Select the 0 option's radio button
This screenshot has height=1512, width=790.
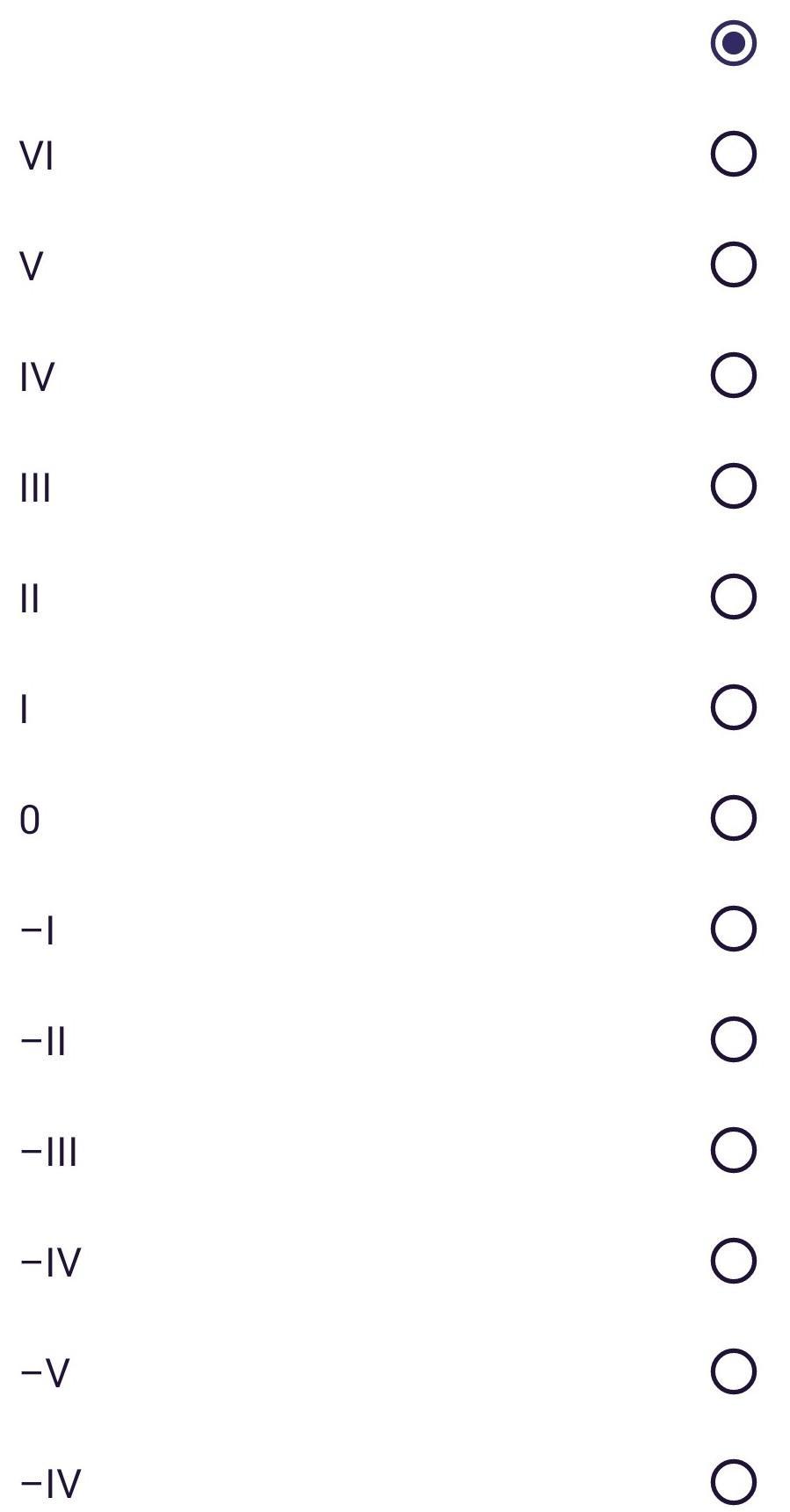[x=733, y=819]
